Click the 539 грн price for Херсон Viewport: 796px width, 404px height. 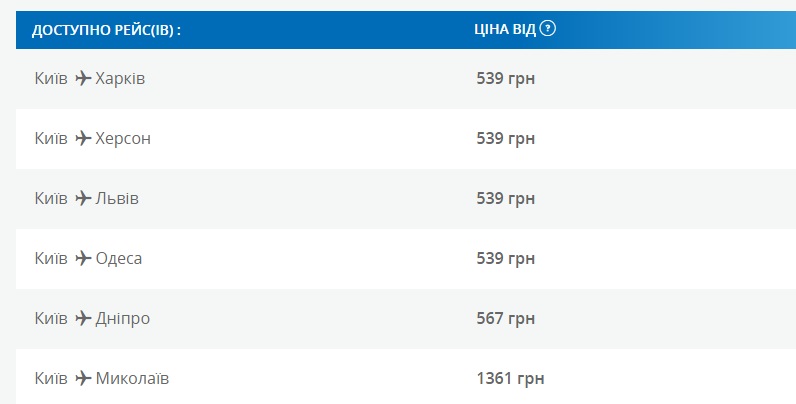pyautogui.click(x=505, y=138)
